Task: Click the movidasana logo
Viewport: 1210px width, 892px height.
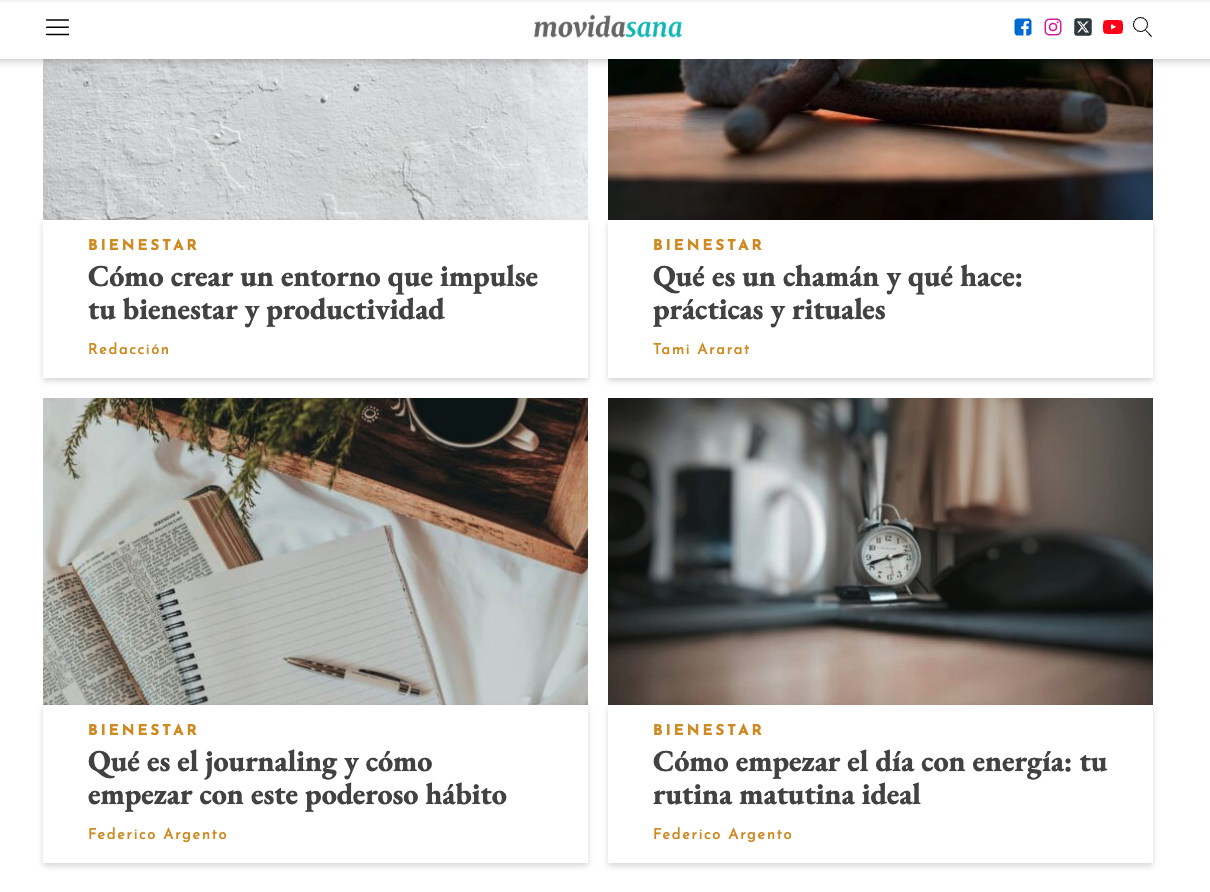Action: click(608, 27)
